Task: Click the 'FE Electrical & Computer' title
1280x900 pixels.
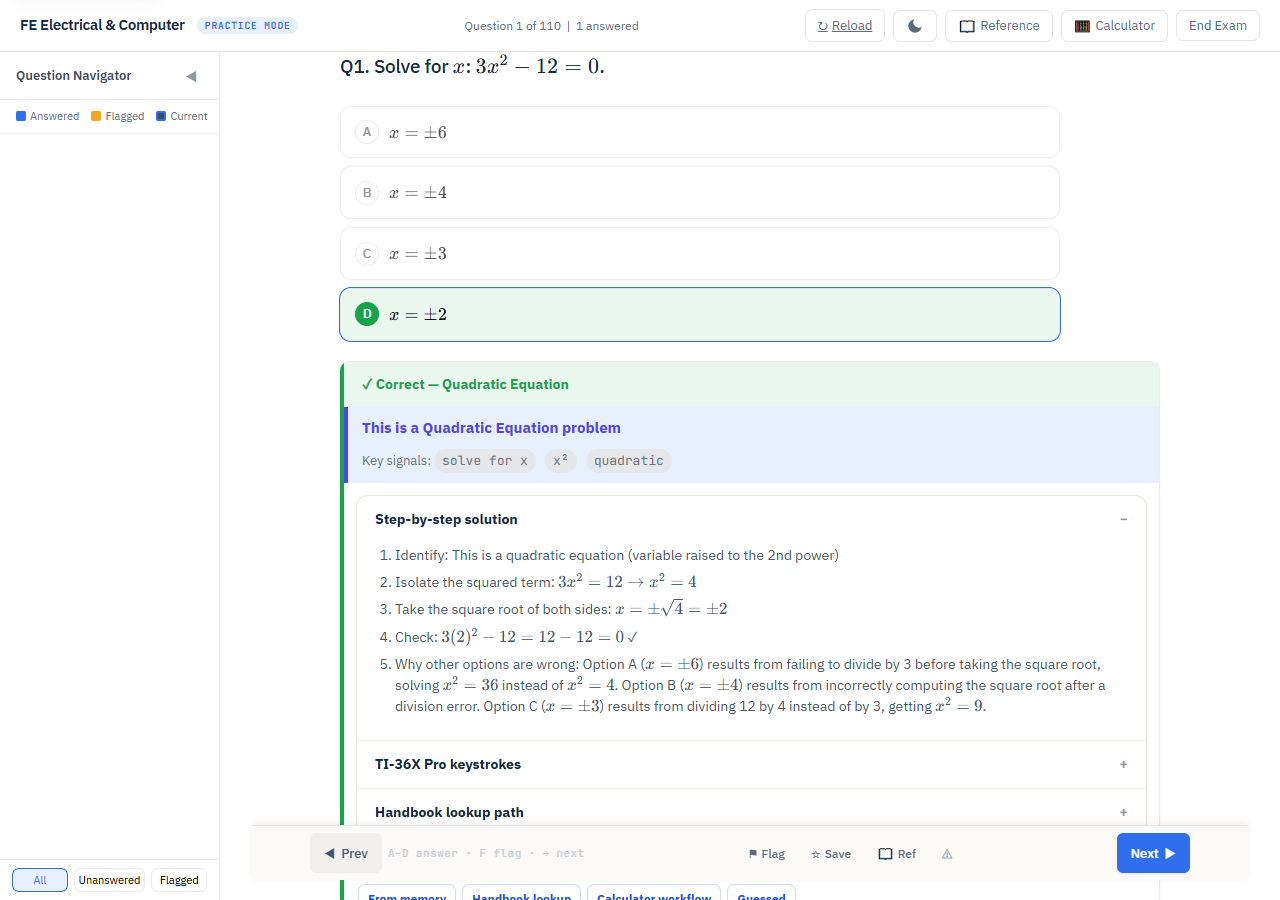Action: pyautogui.click(x=102, y=26)
